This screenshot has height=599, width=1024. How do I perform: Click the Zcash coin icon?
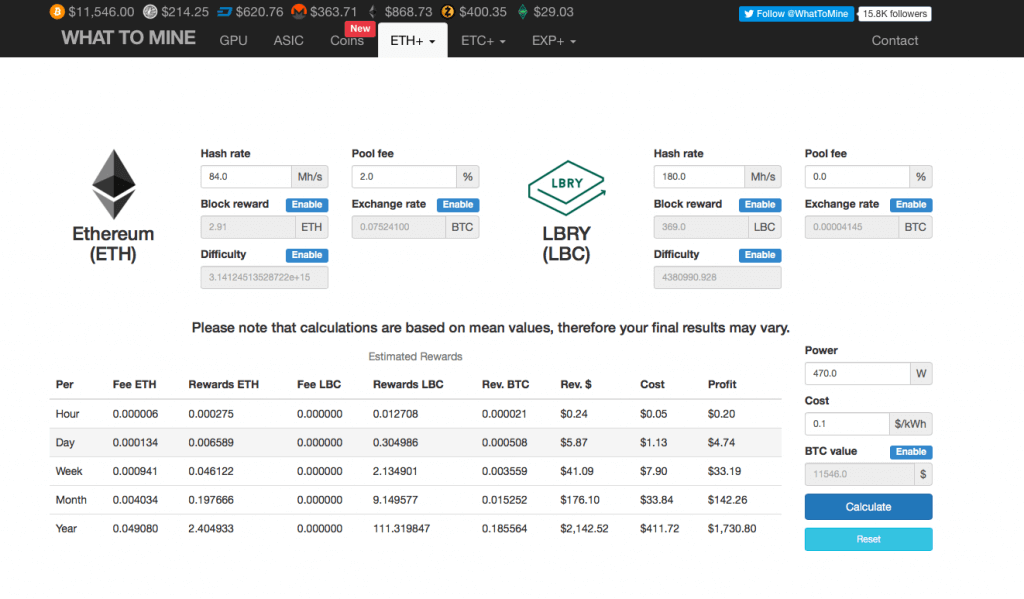click(448, 12)
